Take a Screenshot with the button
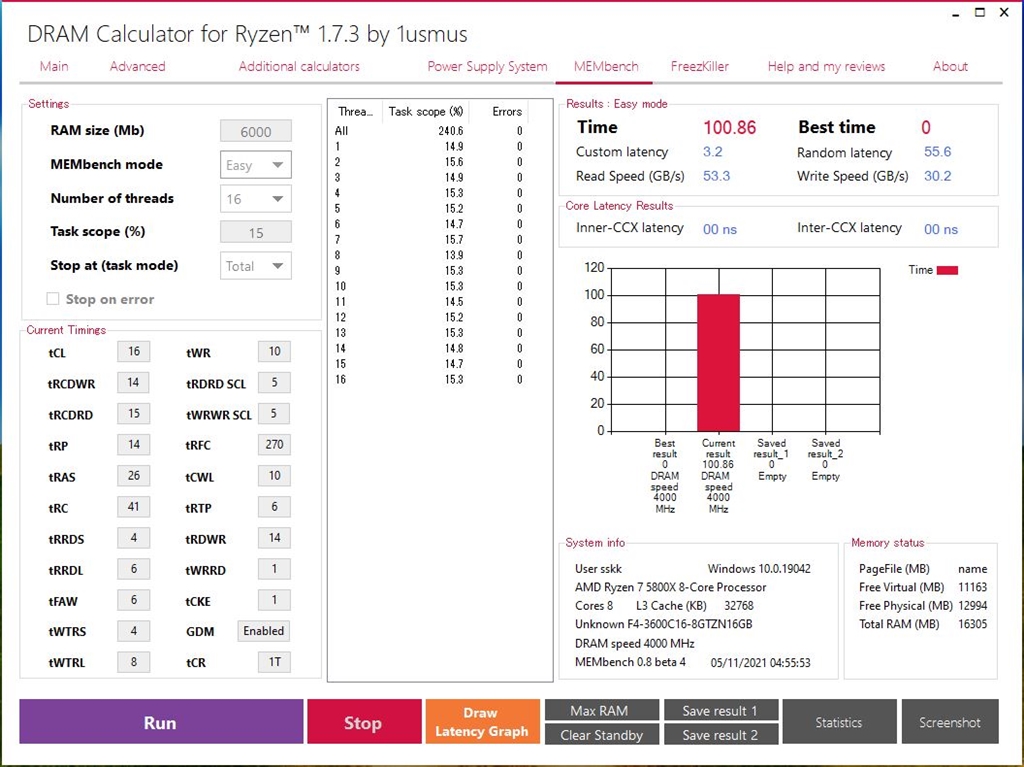 point(950,722)
